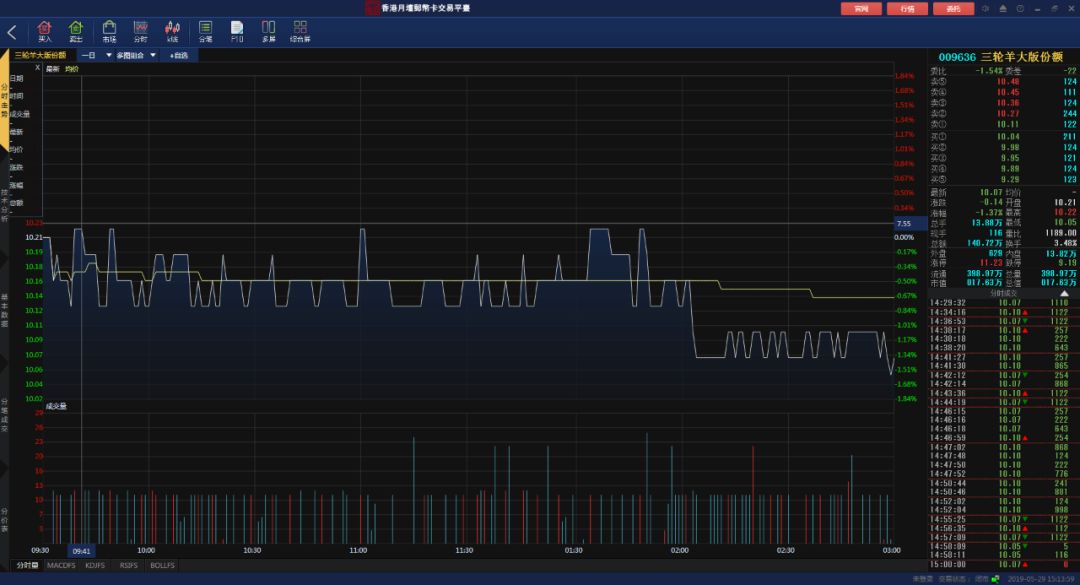
Task: Click the 基本资料 side tab on left edge
Action: tap(4, 310)
